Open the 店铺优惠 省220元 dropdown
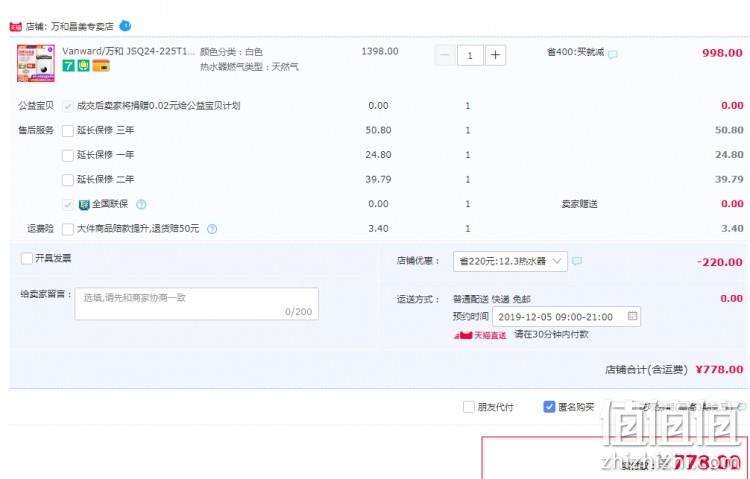 coord(510,261)
